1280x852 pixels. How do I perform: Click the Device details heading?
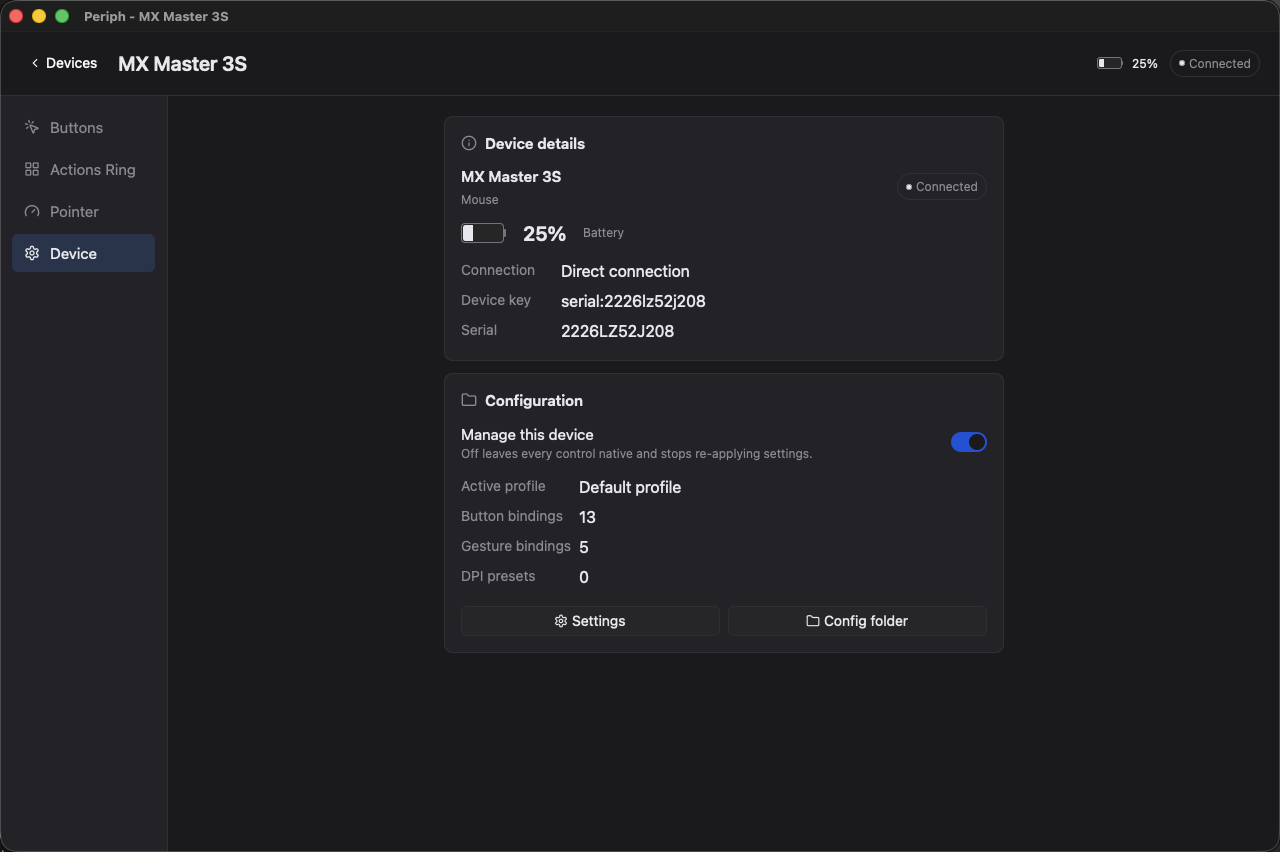535,144
